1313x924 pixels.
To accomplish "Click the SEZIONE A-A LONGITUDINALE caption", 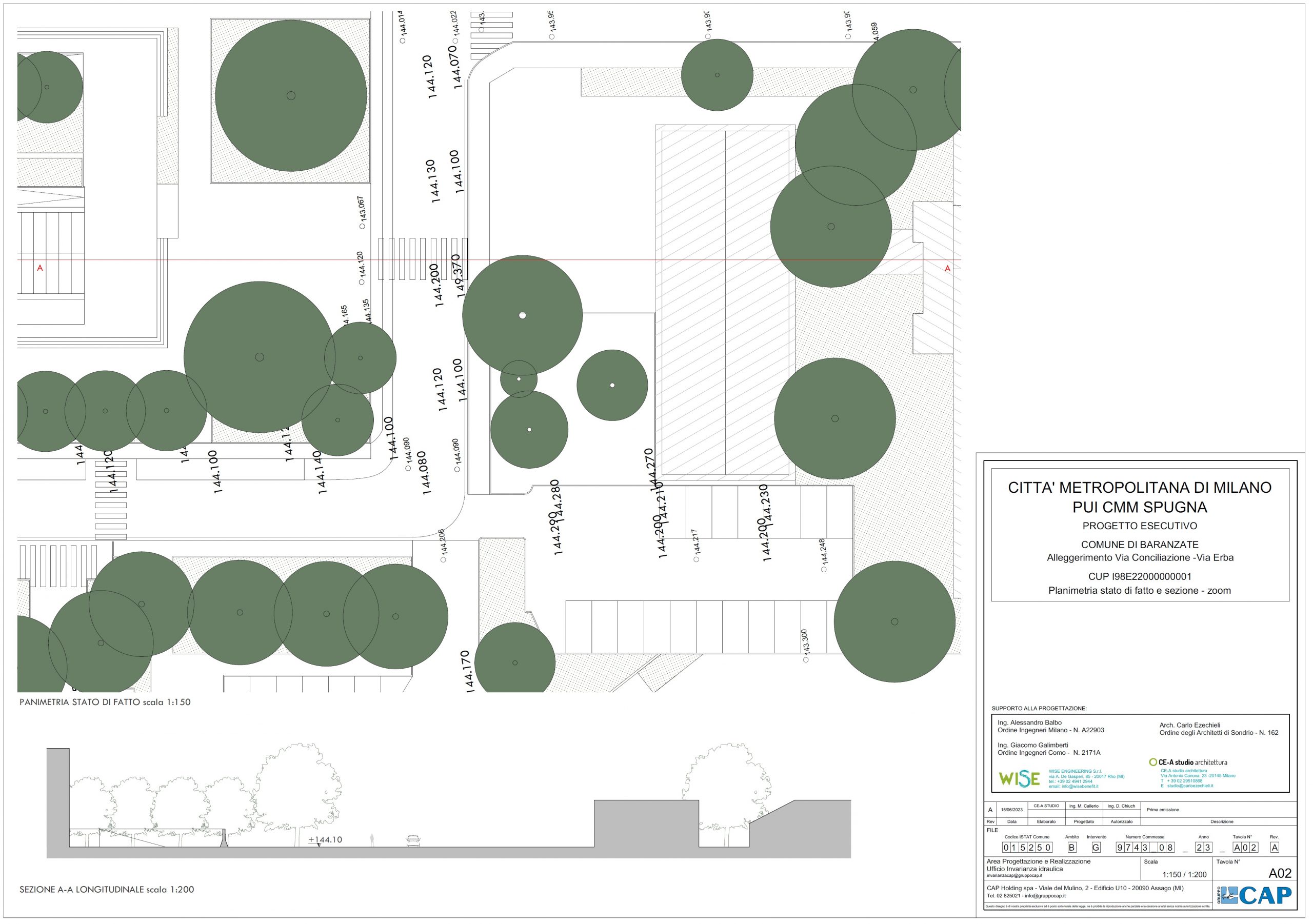I will [x=107, y=890].
